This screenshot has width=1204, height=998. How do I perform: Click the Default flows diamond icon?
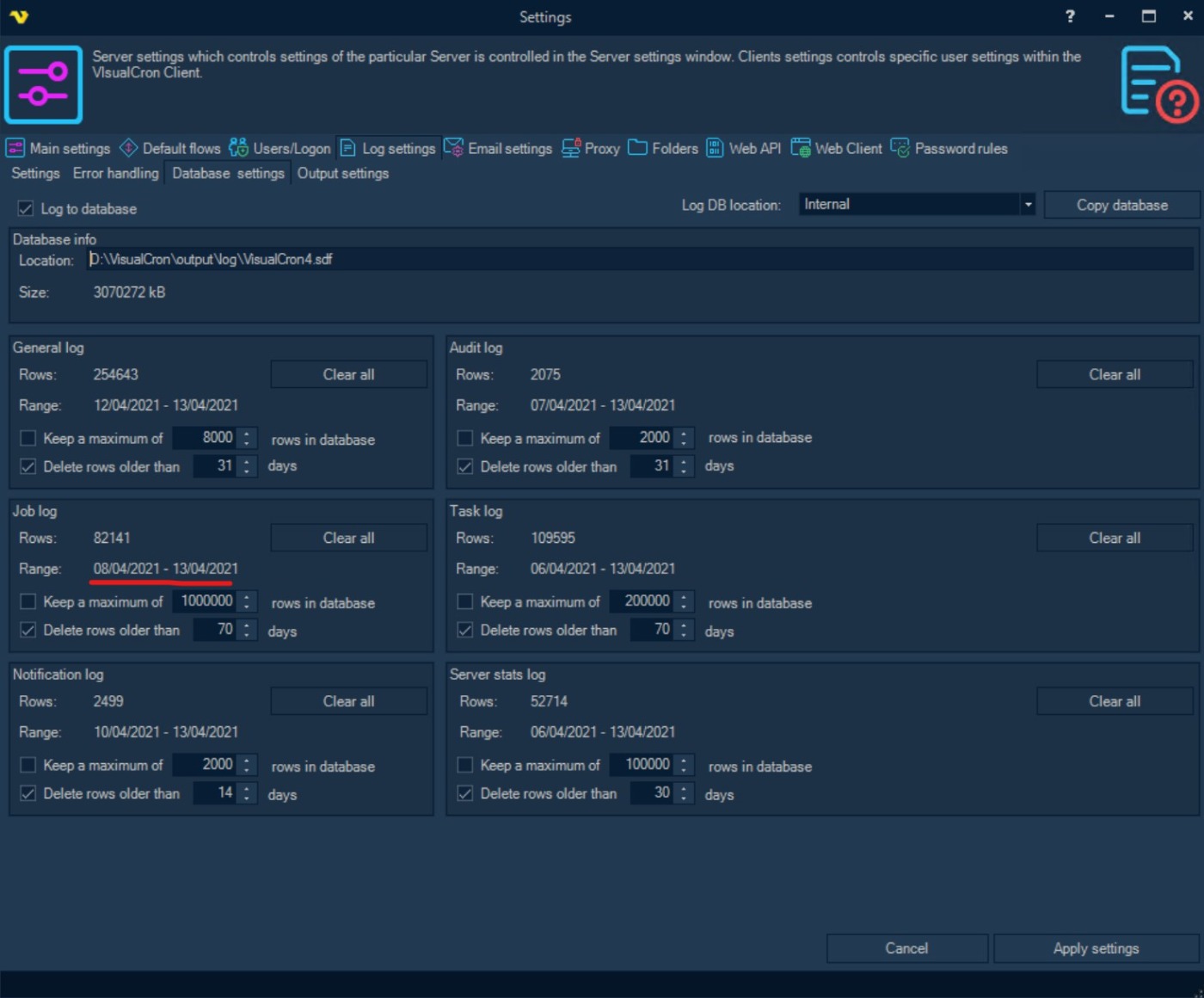[128, 148]
